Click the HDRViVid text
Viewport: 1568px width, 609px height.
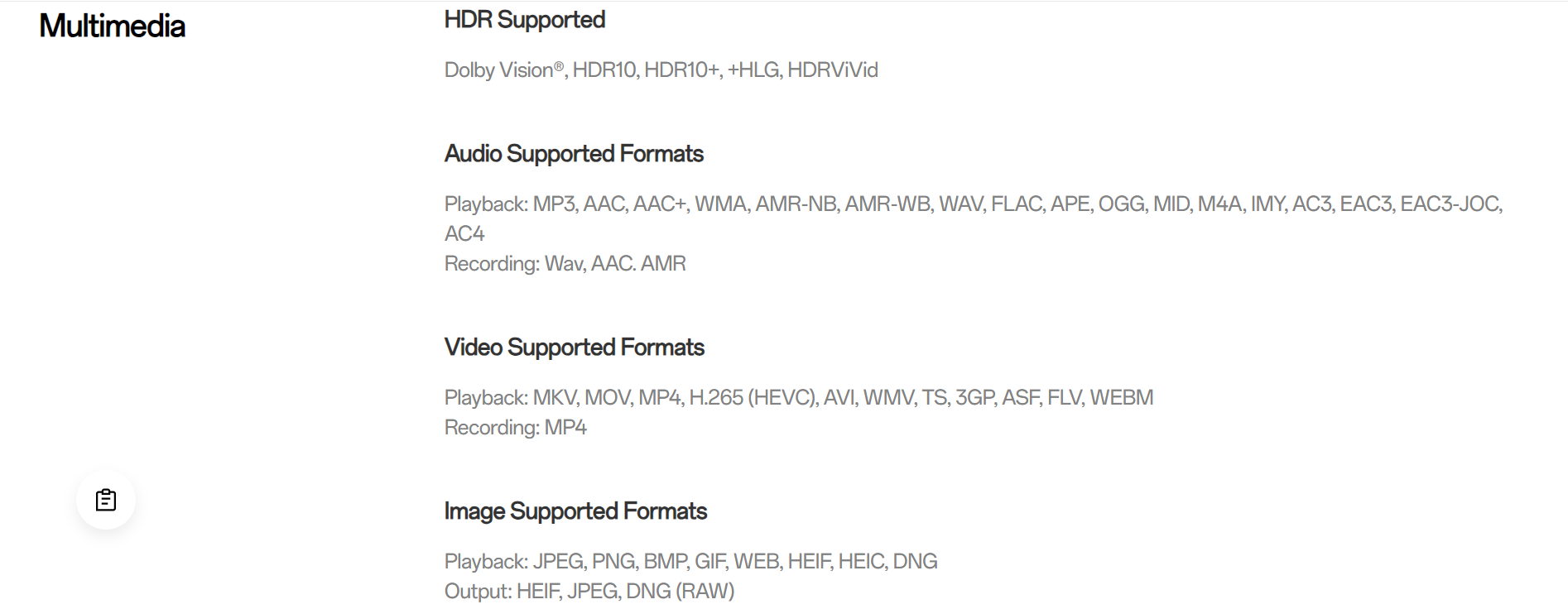coord(833,70)
